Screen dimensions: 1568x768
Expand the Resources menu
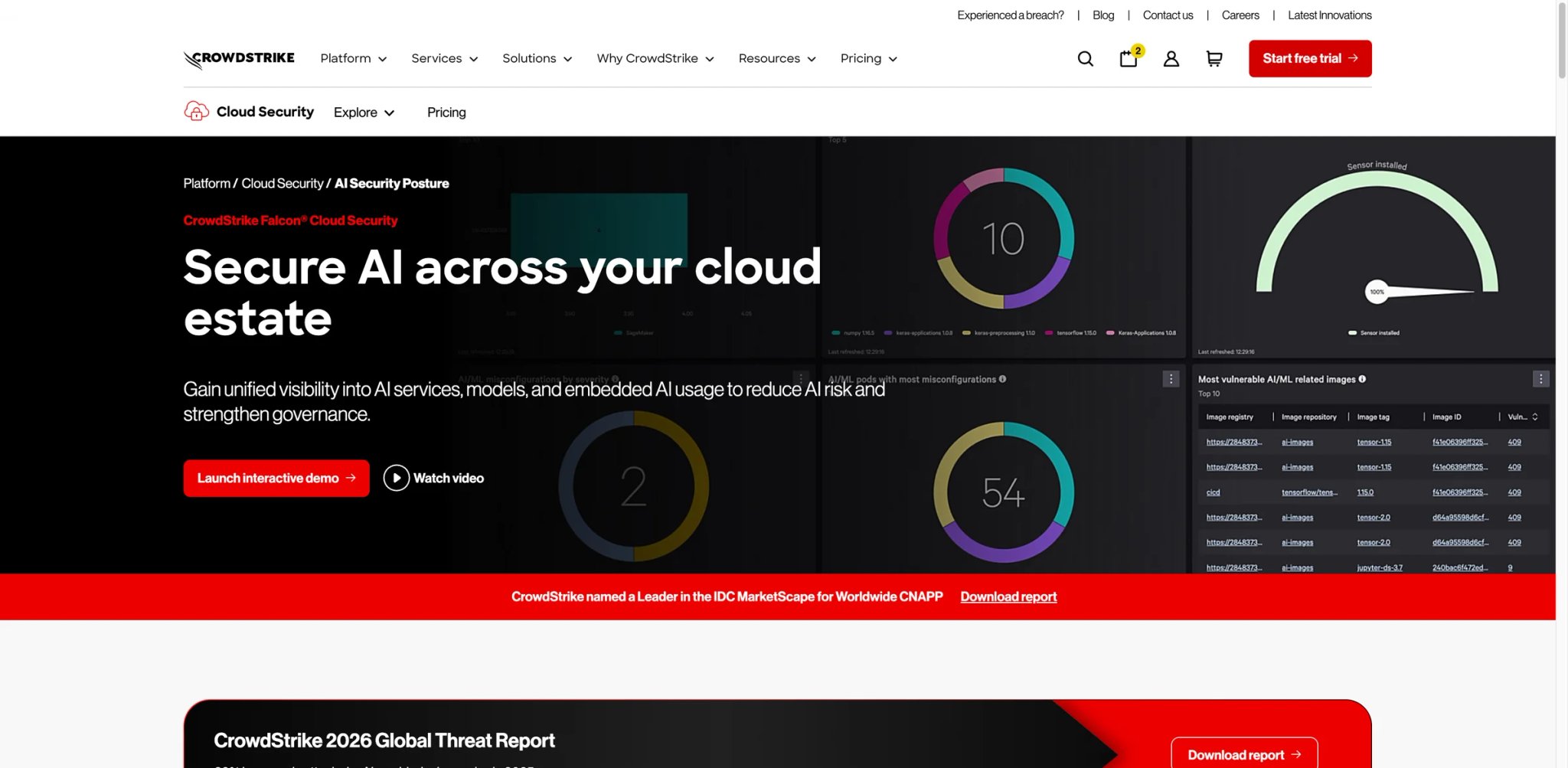[x=777, y=59]
